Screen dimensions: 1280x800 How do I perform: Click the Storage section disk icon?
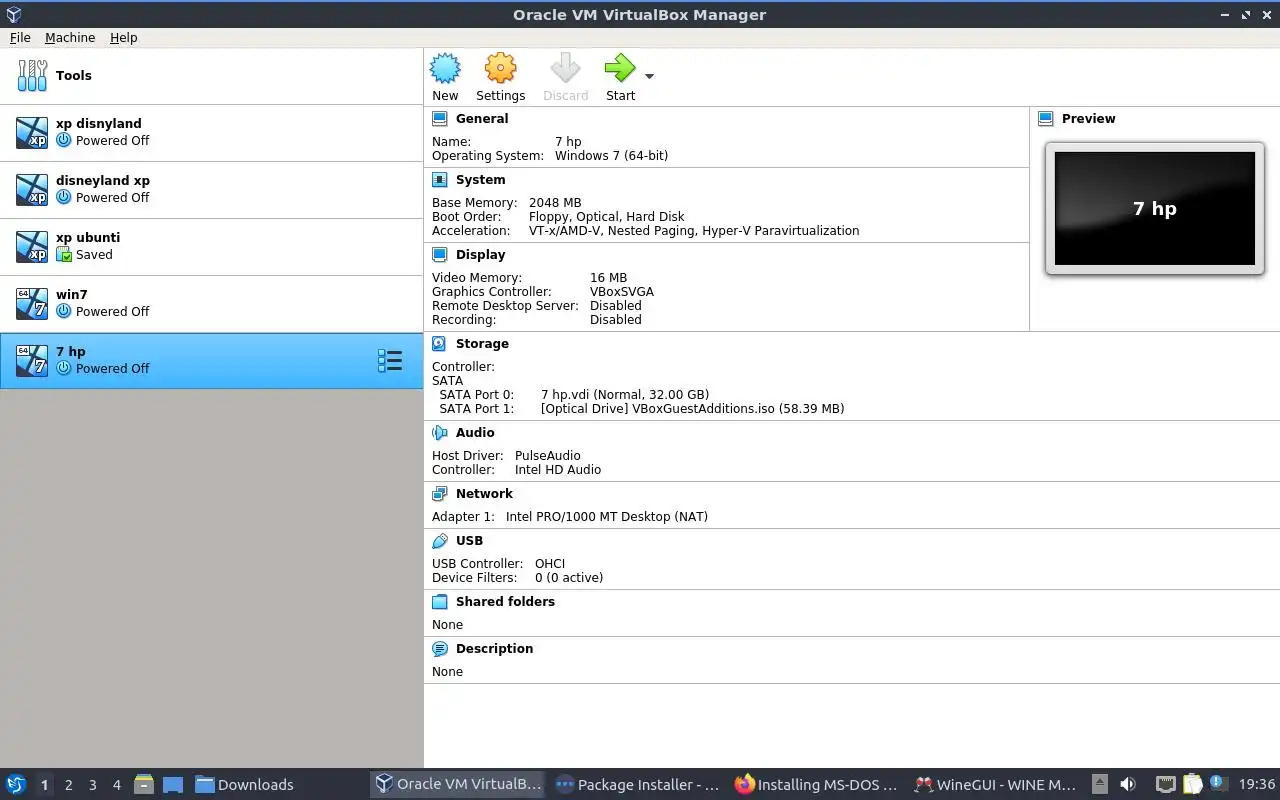[x=439, y=343]
